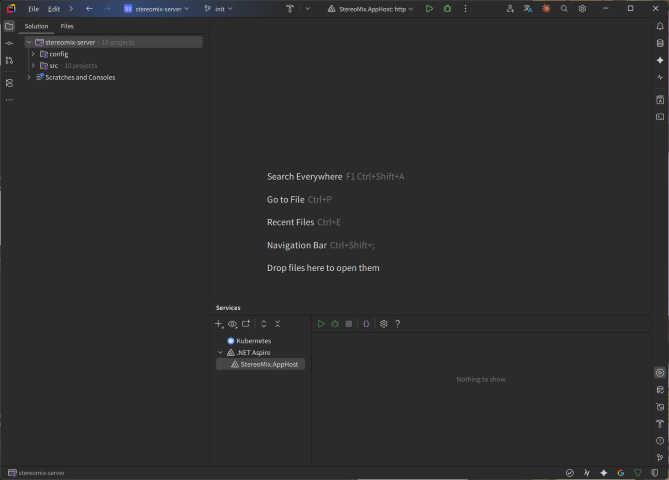This screenshot has height=480, width=669.
Task: Open the Commit tool window from left sidebar
Action: coord(9,43)
